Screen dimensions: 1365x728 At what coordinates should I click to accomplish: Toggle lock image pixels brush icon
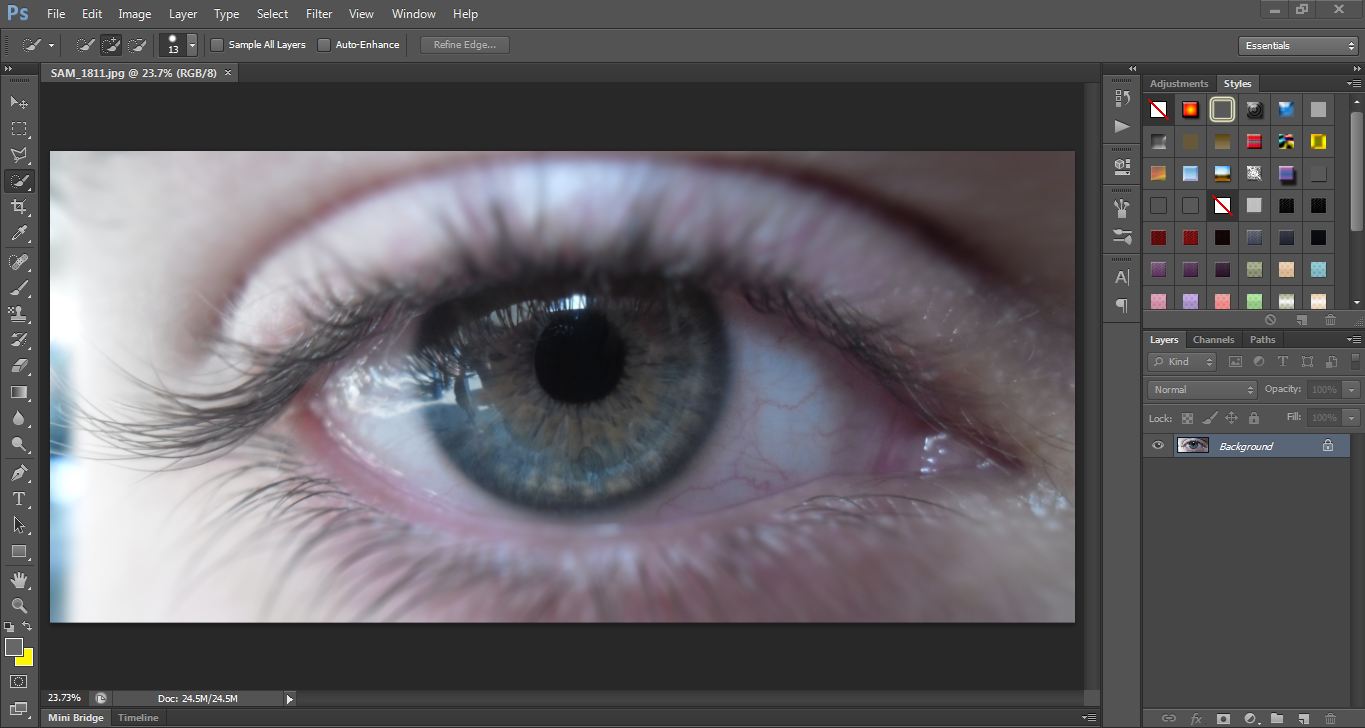coord(1209,418)
